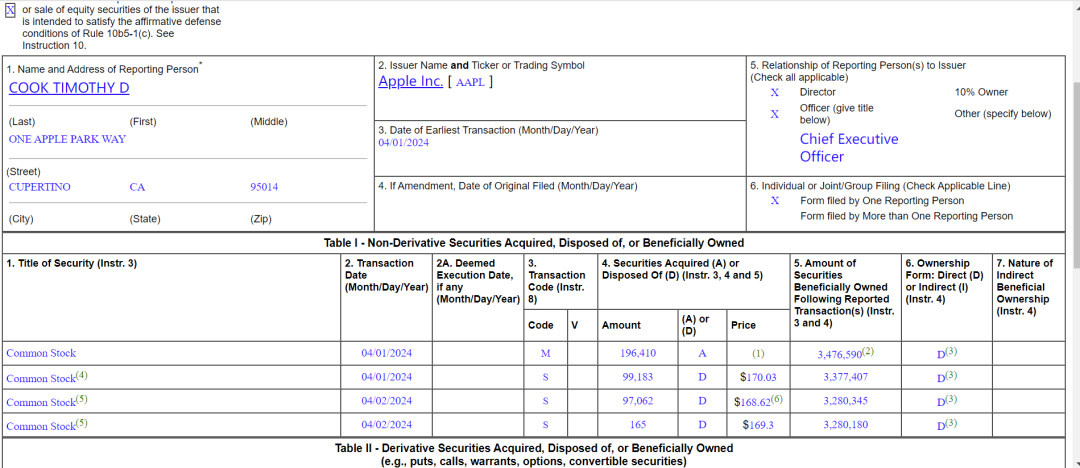
Task: Click the $170.03 price value
Action: point(758,377)
